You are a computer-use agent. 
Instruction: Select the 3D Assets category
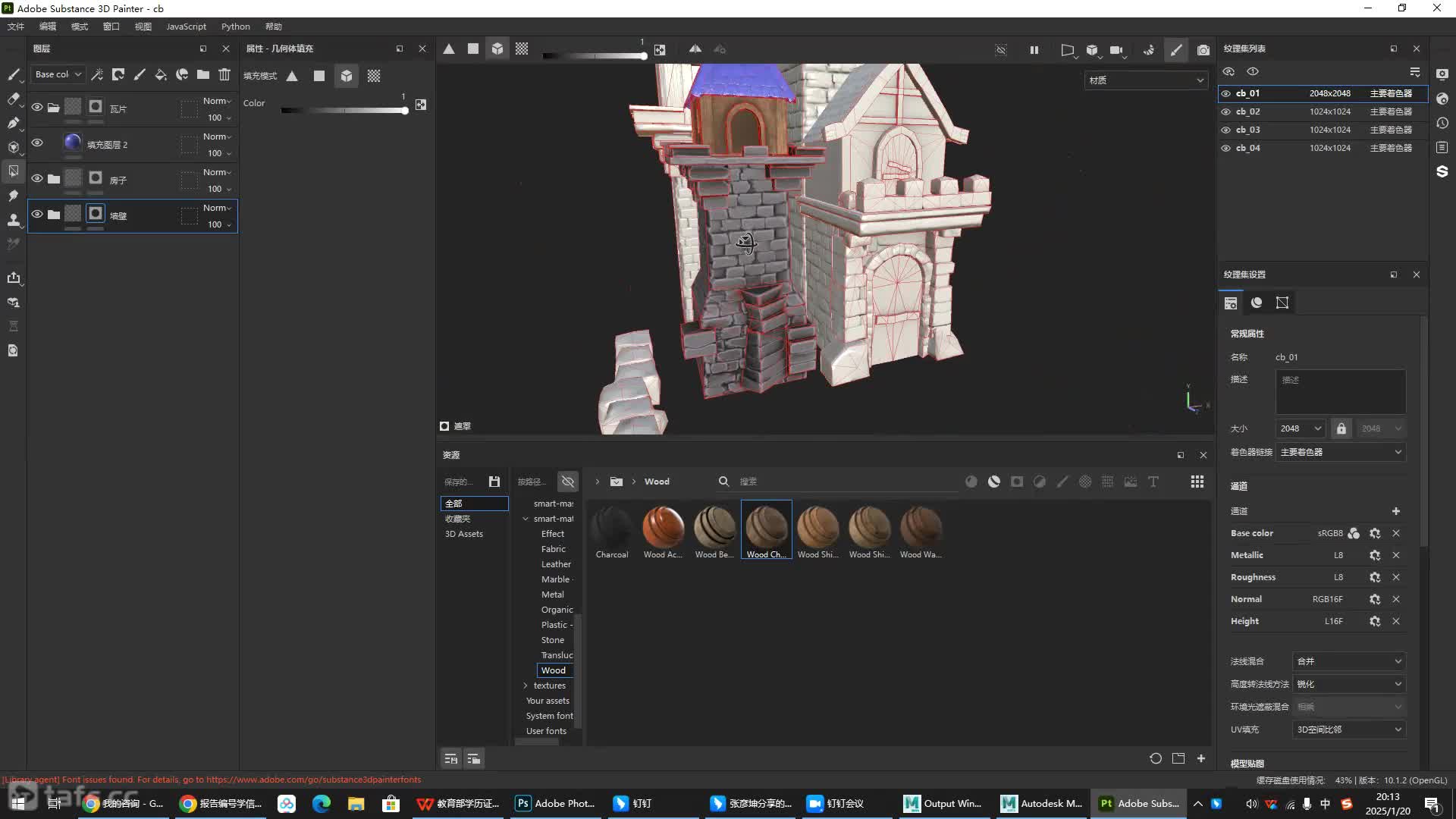(x=464, y=534)
